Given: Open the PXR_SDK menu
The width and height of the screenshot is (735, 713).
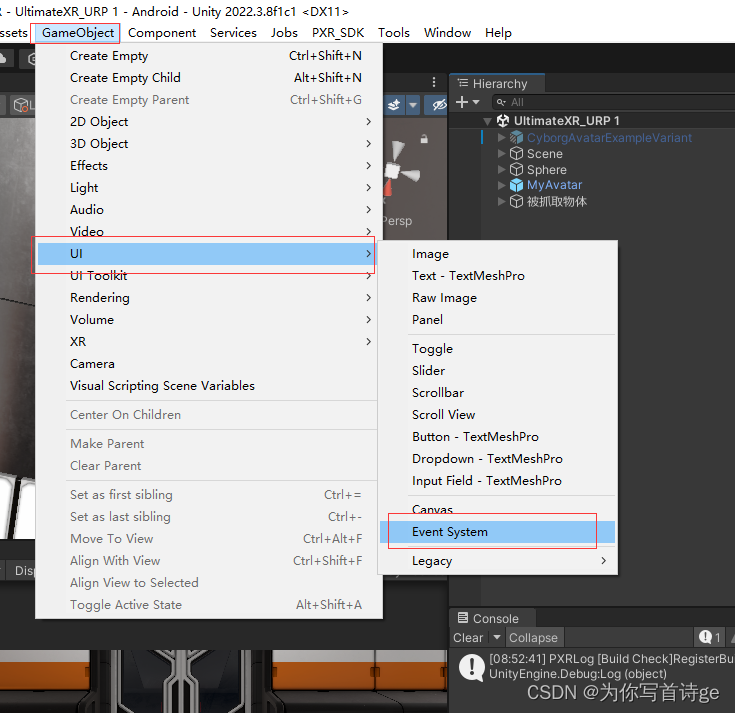Looking at the screenshot, I should (338, 33).
